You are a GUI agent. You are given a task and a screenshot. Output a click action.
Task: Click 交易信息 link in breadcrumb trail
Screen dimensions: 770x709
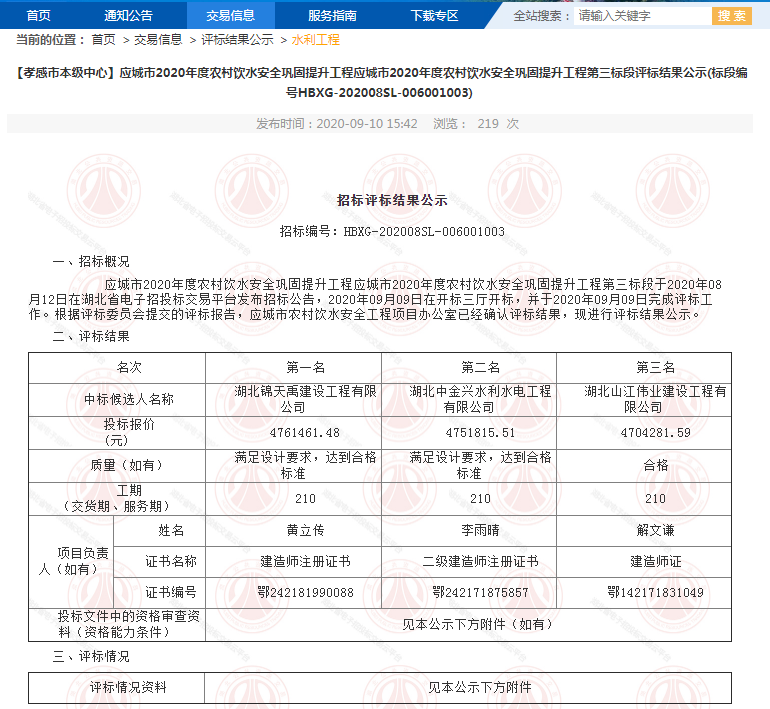(x=158, y=40)
